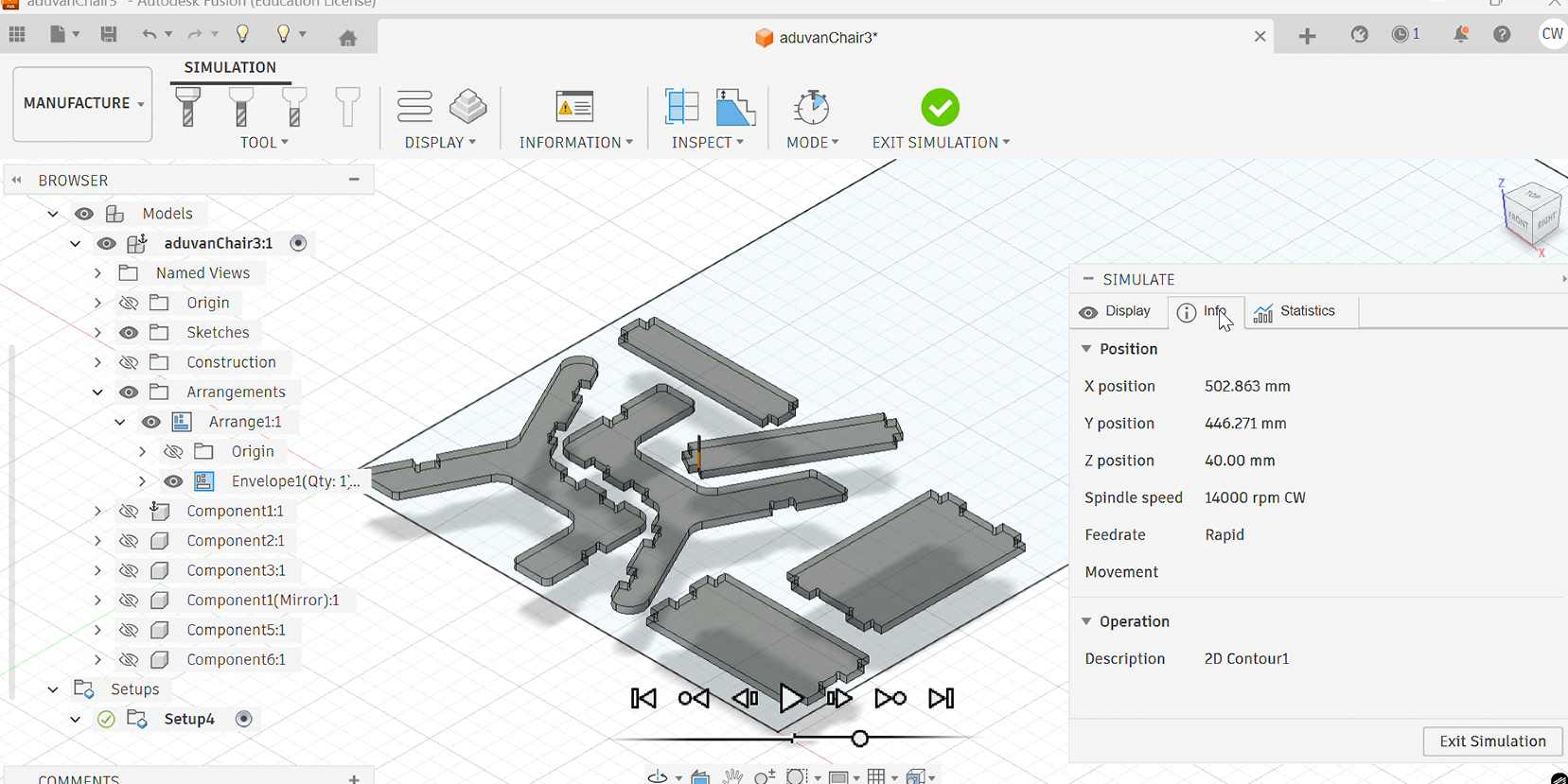Open the INFORMATION dropdown menu

[x=575, y=143]
